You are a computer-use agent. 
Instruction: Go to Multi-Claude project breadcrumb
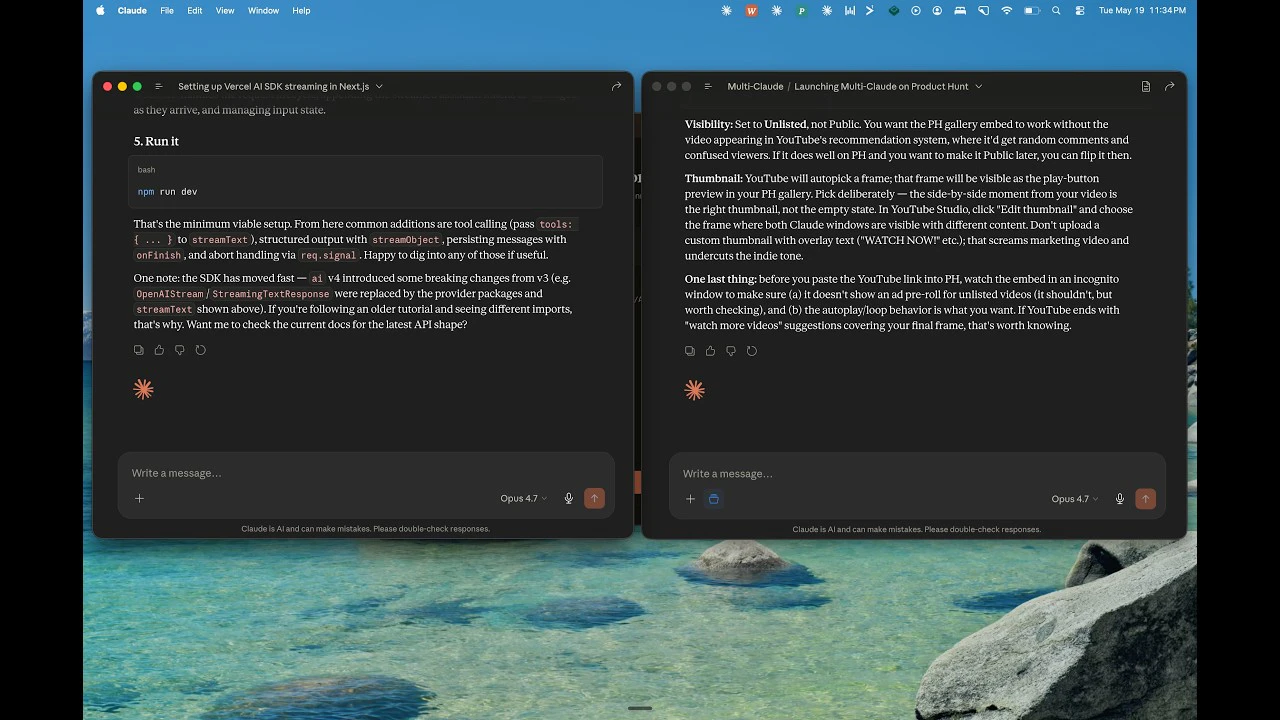754,87
